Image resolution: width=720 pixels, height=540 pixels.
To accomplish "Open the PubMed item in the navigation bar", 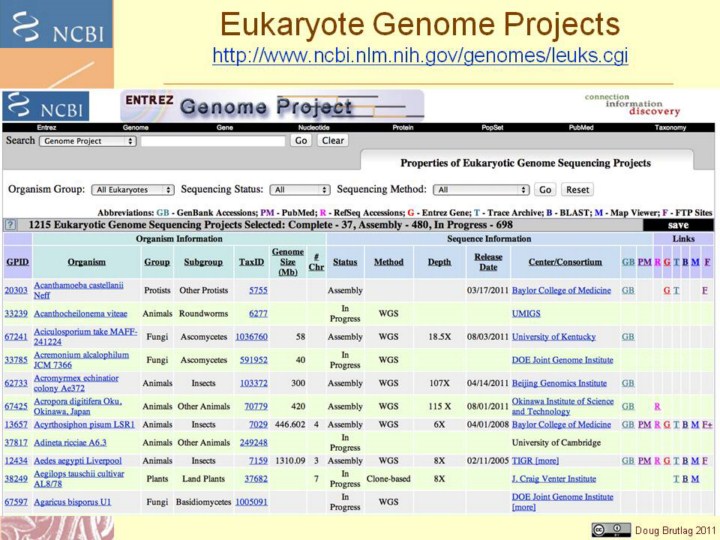I will 581,128.
